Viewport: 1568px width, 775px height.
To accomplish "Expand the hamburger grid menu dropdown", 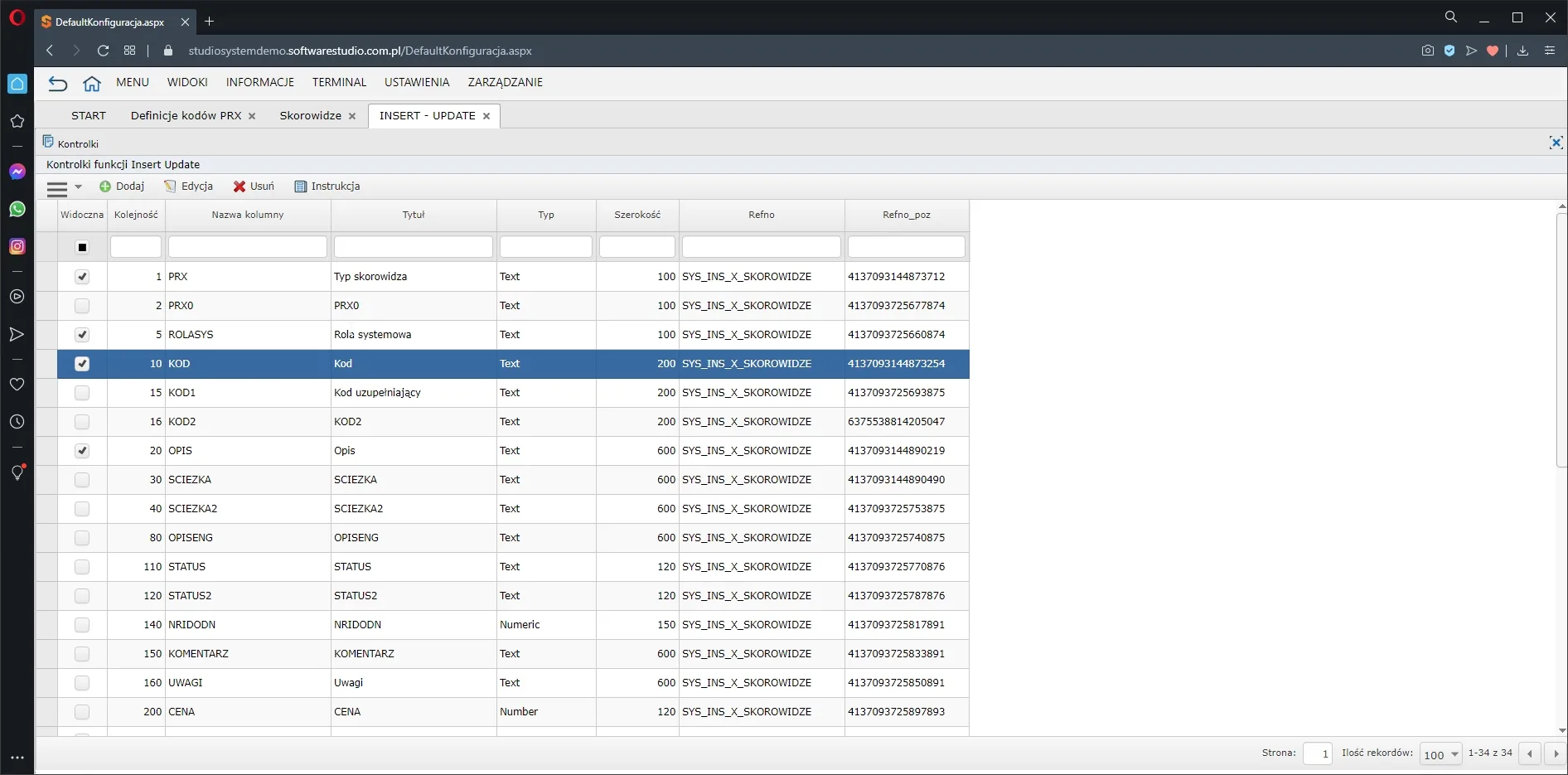I will pos(65,188).
